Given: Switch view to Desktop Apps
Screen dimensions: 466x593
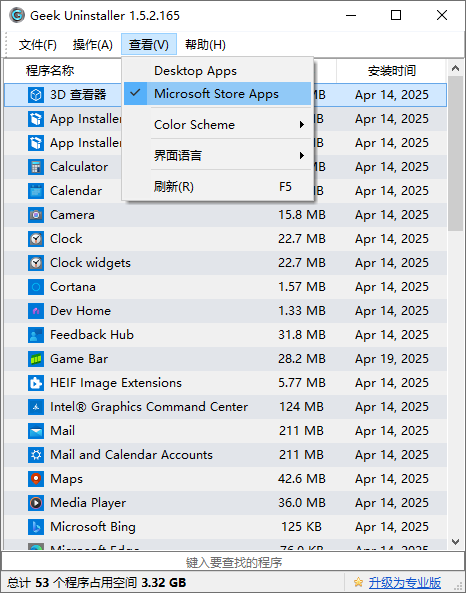Looking at the screenshot, I should point(217,71).
